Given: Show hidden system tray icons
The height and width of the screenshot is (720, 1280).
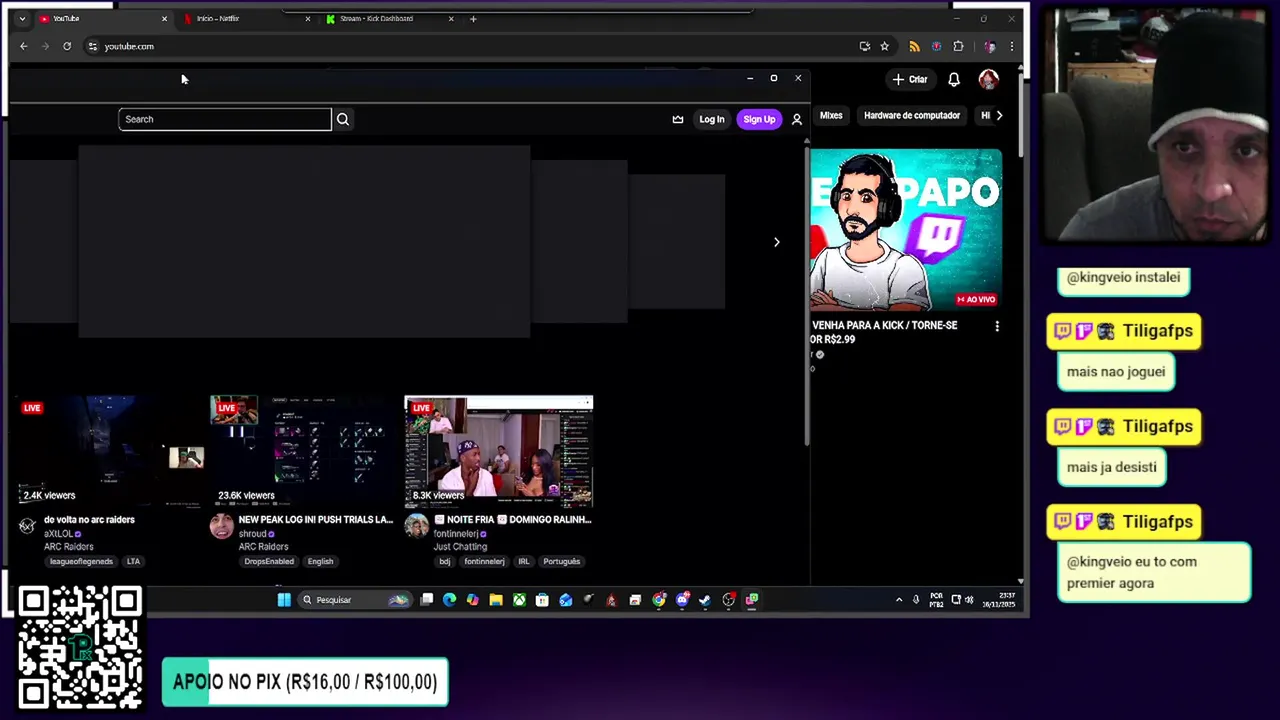Looking at the screenshot, I should 899,600.
